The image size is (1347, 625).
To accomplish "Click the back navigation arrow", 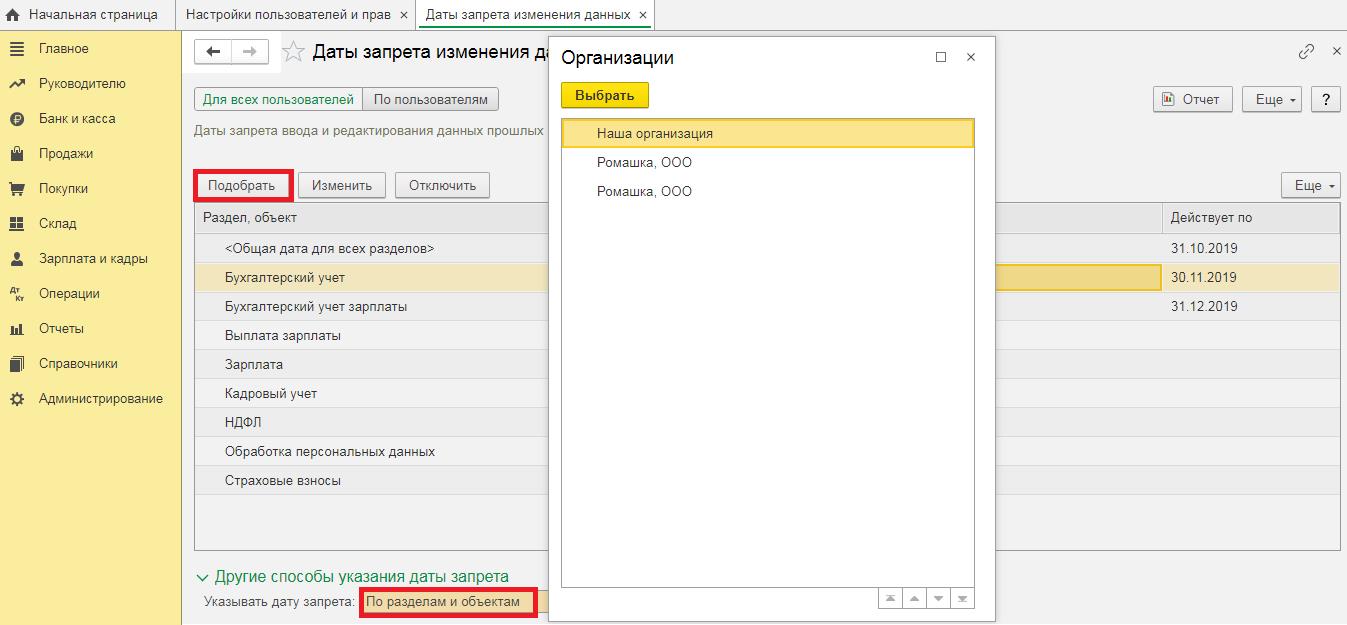I will (212, 52).
